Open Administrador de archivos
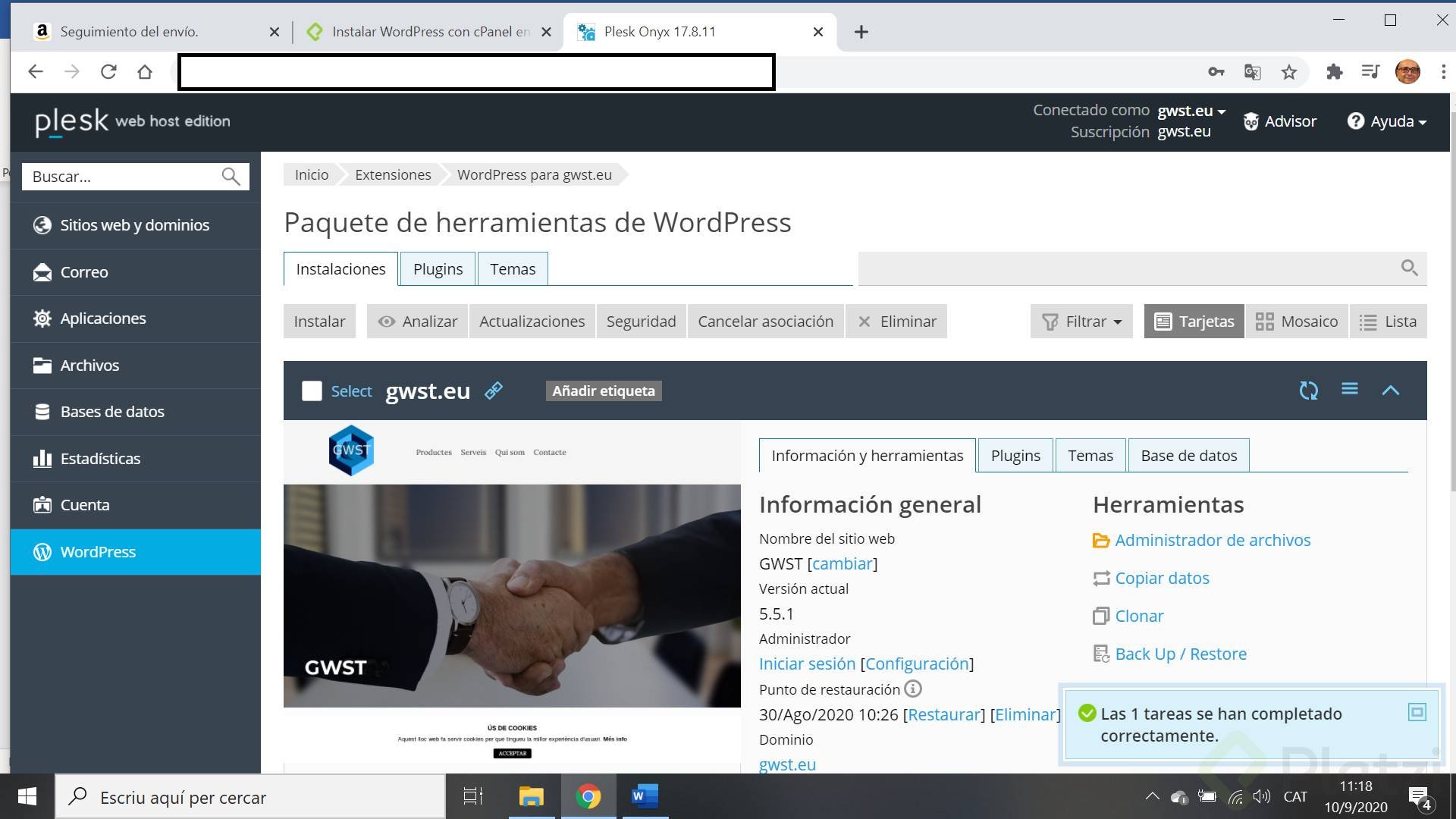The image size is (1456, 819). (1202, 541)
